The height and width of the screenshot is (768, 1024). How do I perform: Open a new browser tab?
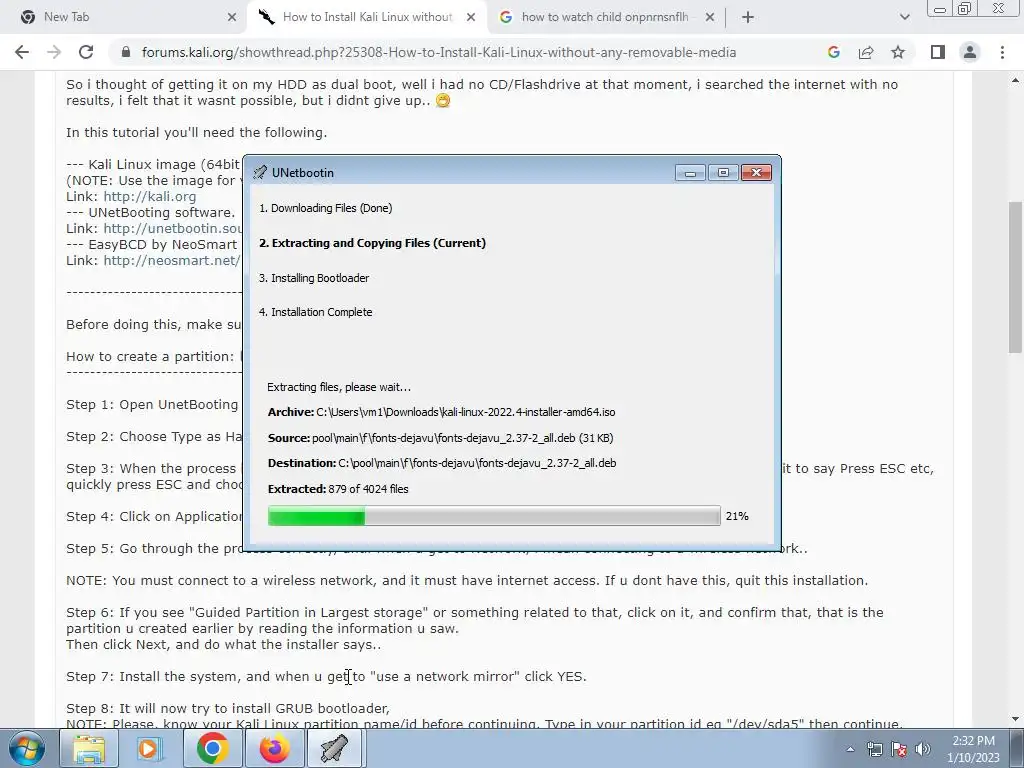coord(748,17)
